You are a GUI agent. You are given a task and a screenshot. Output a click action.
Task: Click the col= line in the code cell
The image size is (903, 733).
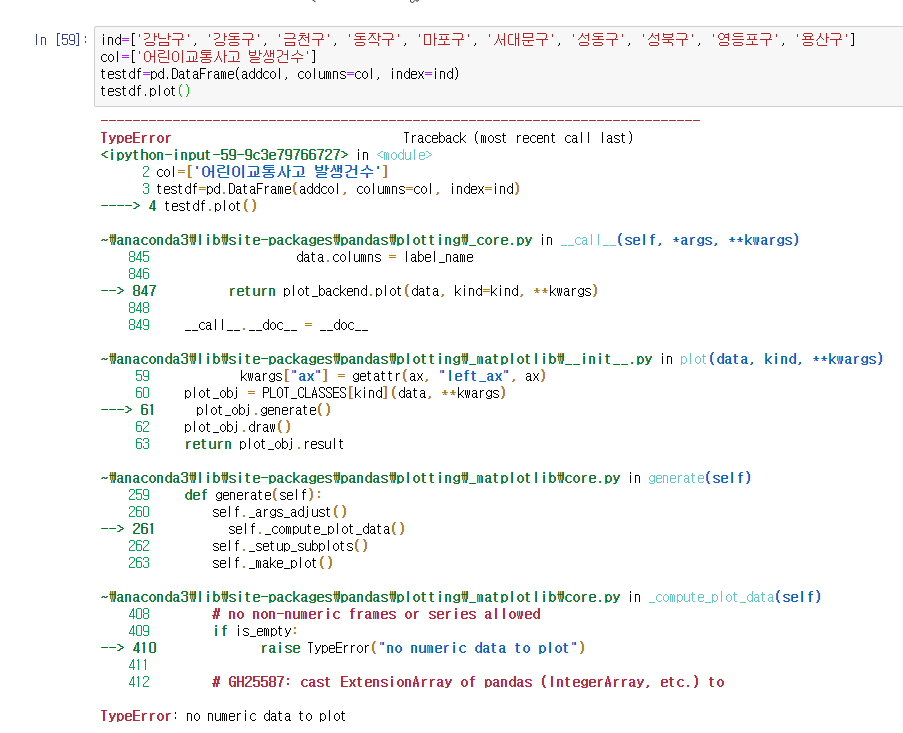208,57
